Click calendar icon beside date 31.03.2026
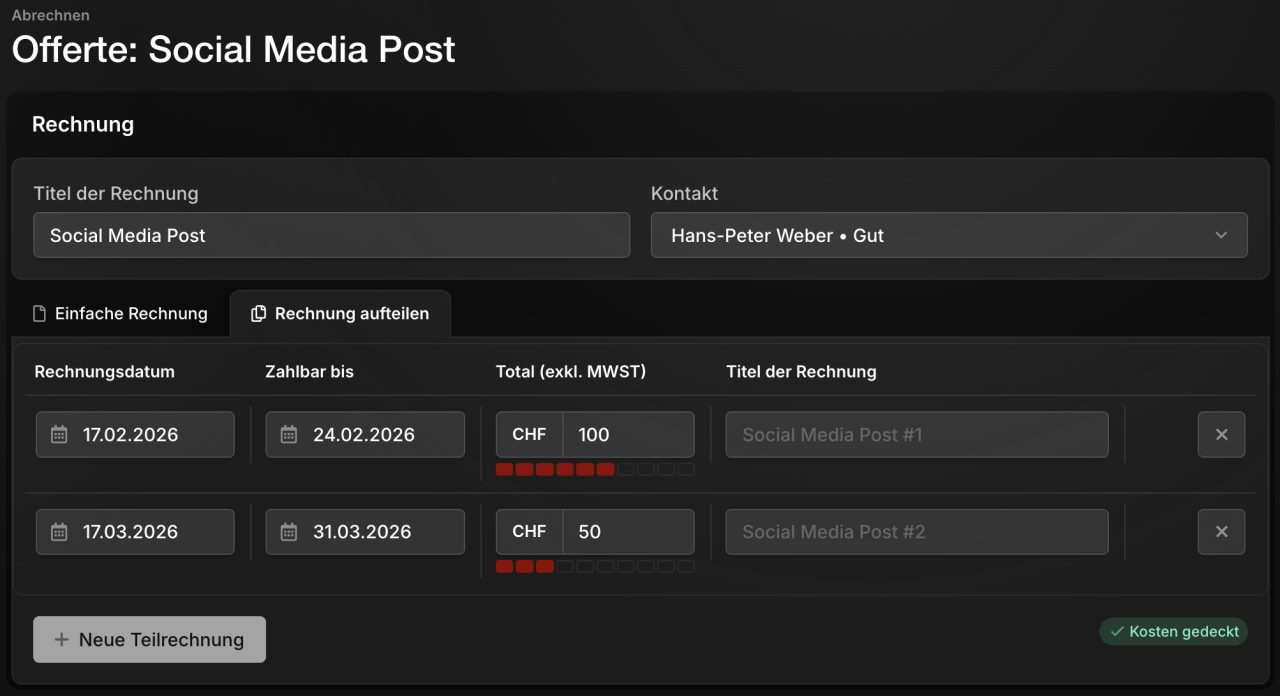Image resolution: width=1280 pixels, height=696 pixels. [x=289, y=532]
